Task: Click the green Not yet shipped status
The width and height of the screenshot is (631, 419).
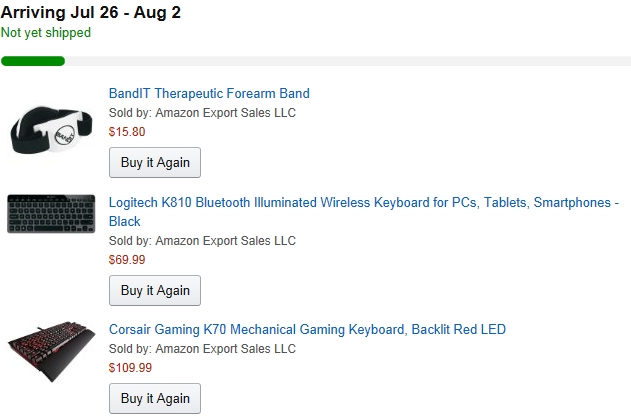Action: coord(46,33)
